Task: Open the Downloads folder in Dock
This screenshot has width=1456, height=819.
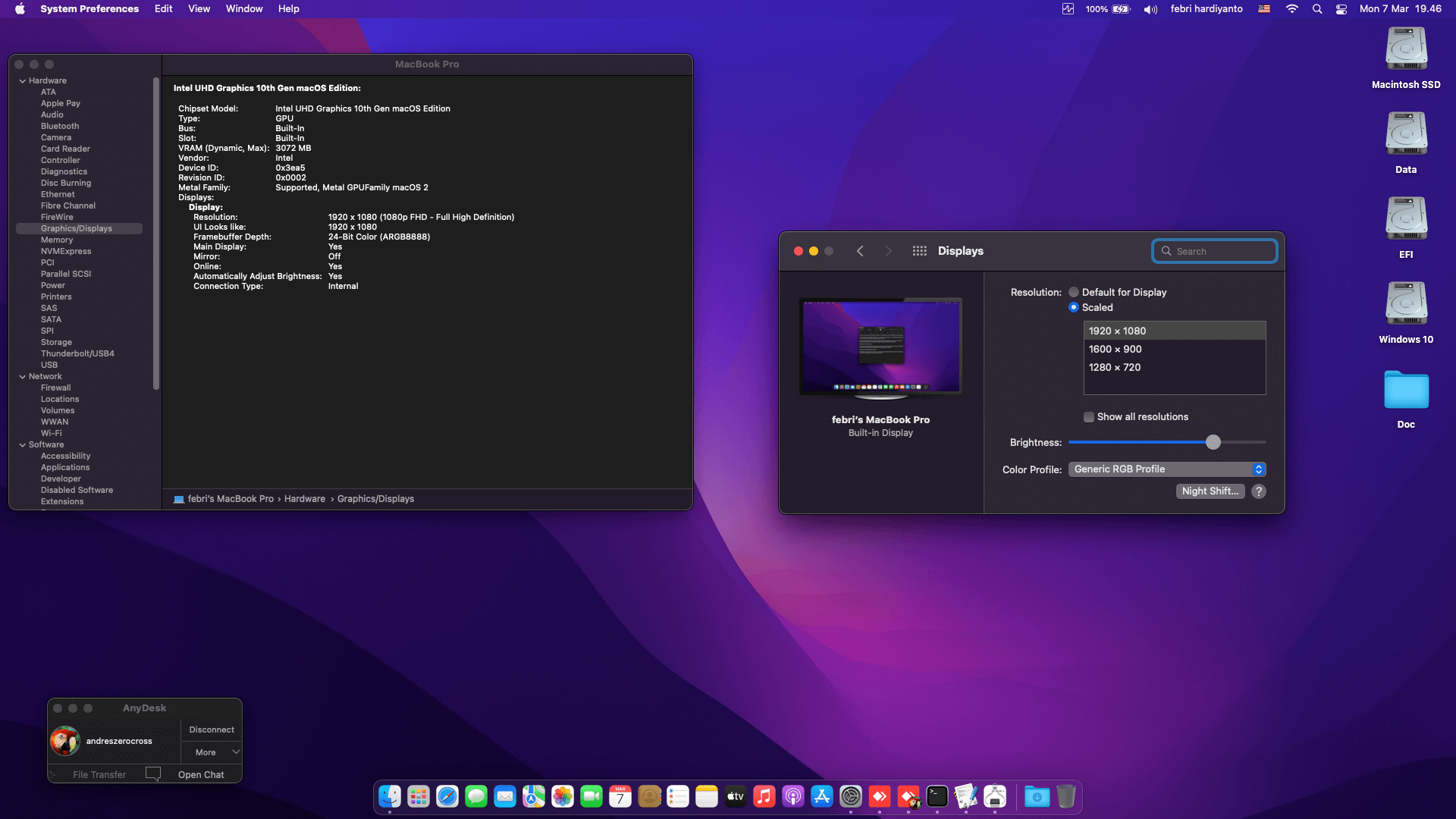Action: 1037,796
